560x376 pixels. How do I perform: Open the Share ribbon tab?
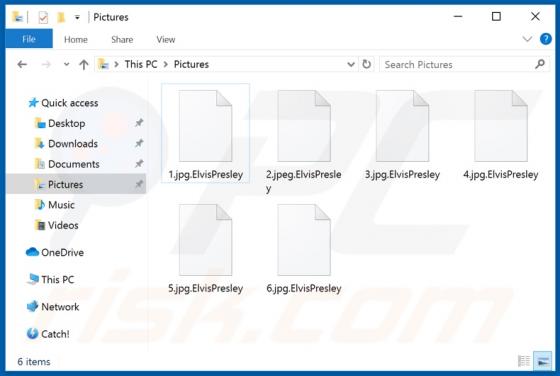[122, 40]
